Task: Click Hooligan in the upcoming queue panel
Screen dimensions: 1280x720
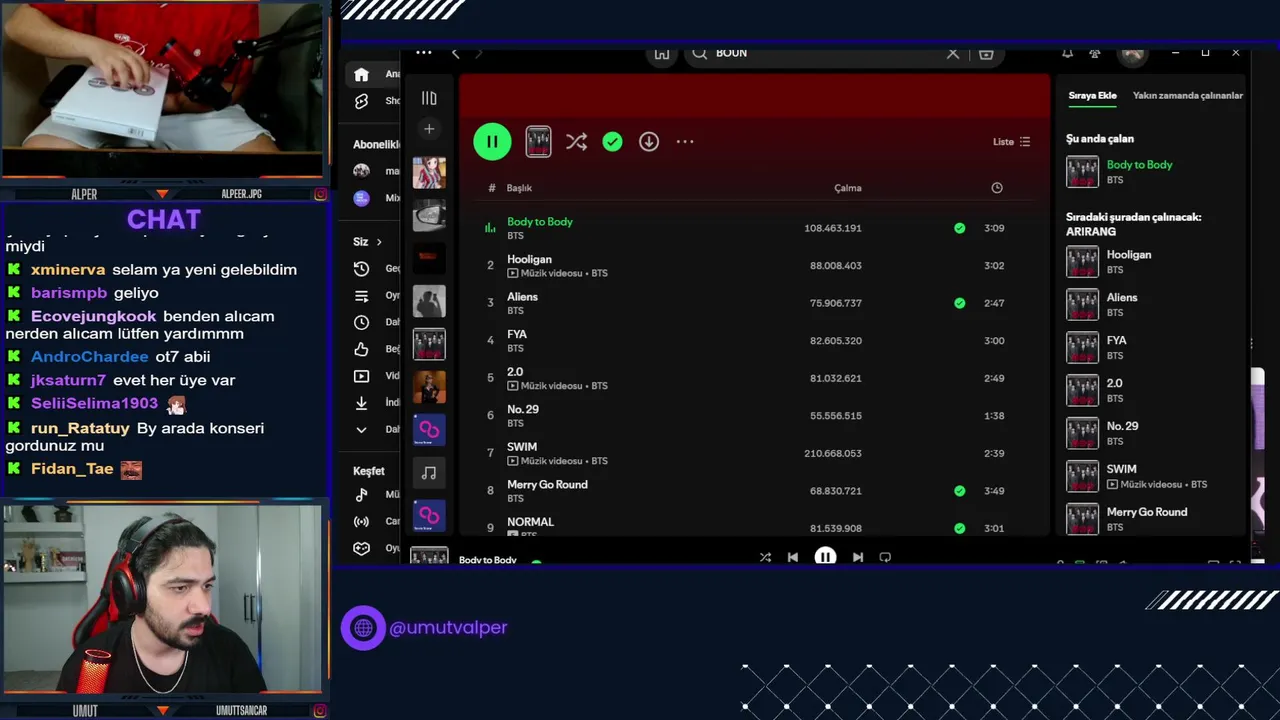Action: coord(1128,255)
